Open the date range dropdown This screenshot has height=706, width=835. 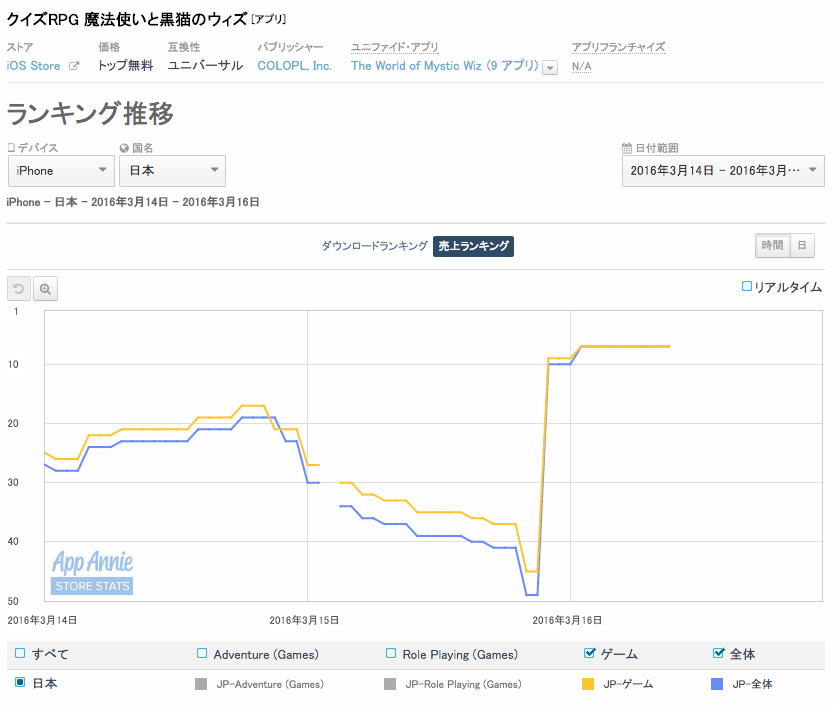pos(723,171)
